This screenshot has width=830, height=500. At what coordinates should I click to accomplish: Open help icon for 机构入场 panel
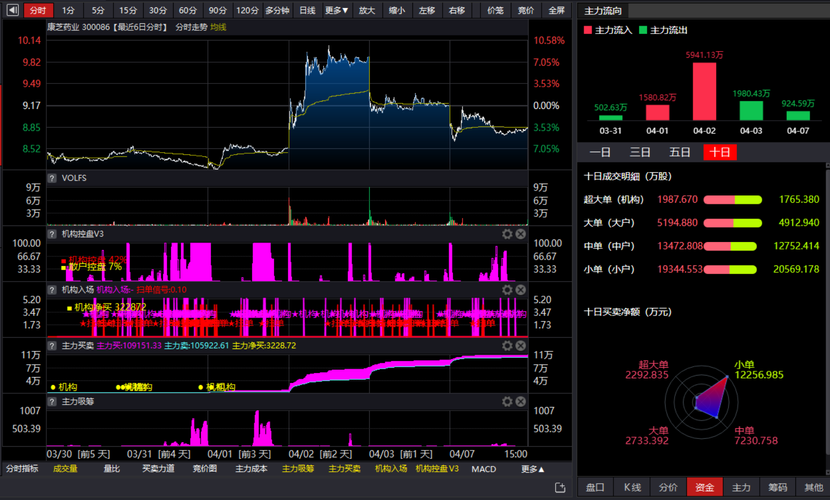[x=52, y=289]
